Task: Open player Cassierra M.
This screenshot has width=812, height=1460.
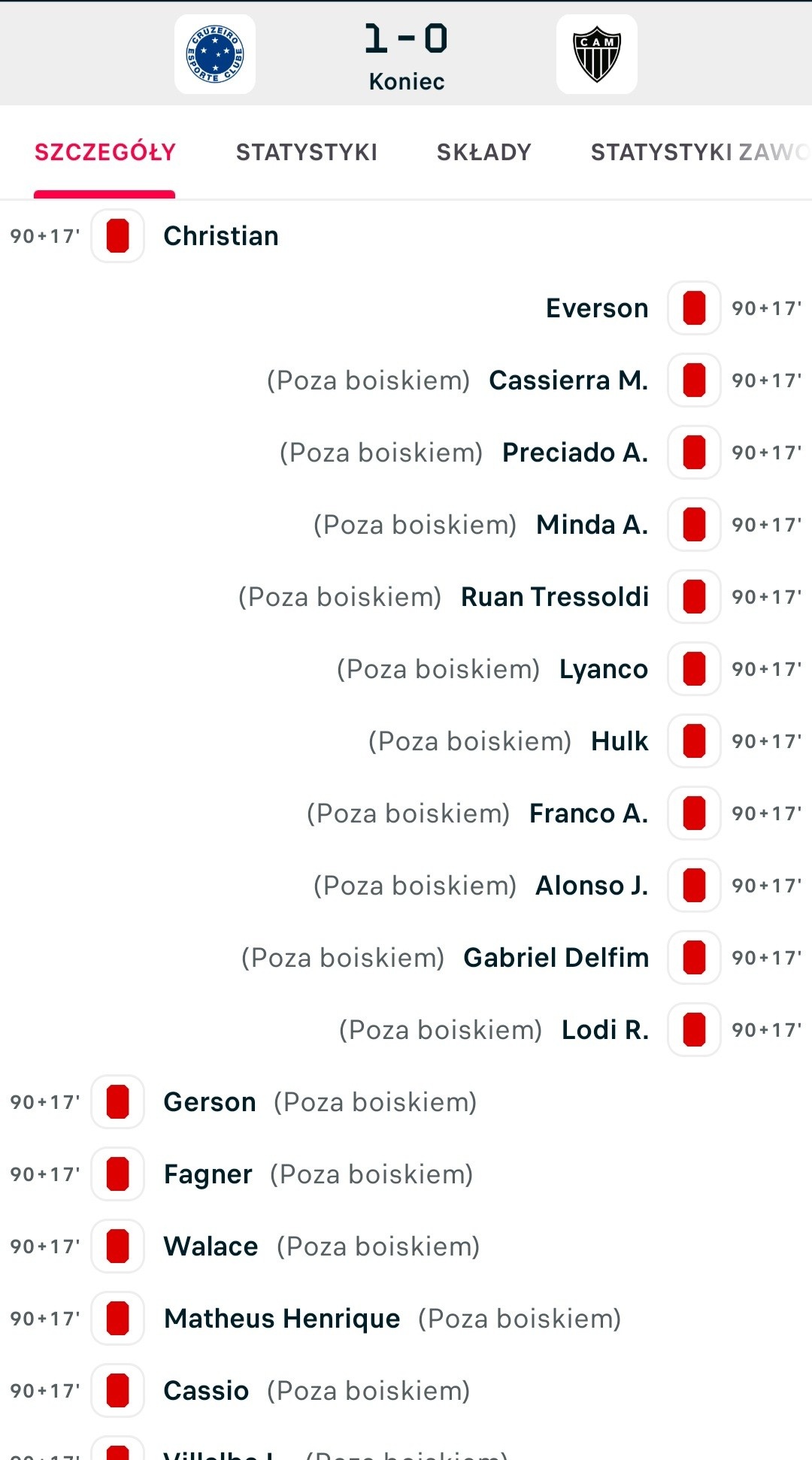Action: tap(568, 380)
